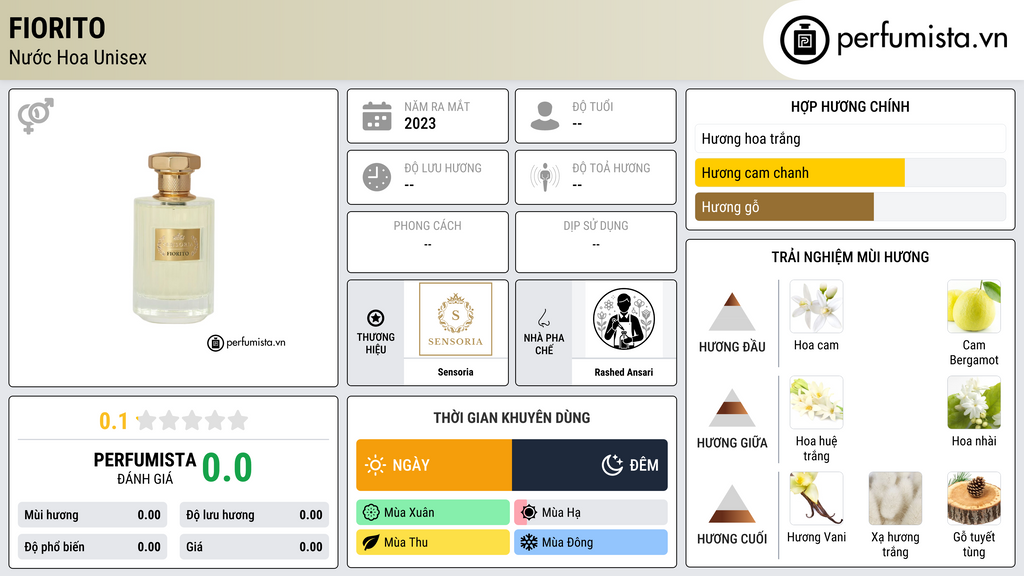This screenshot has height=576, width=1024.
Task: Click the snowflake icon beside Mùa Đông
Action: [529, 542]
